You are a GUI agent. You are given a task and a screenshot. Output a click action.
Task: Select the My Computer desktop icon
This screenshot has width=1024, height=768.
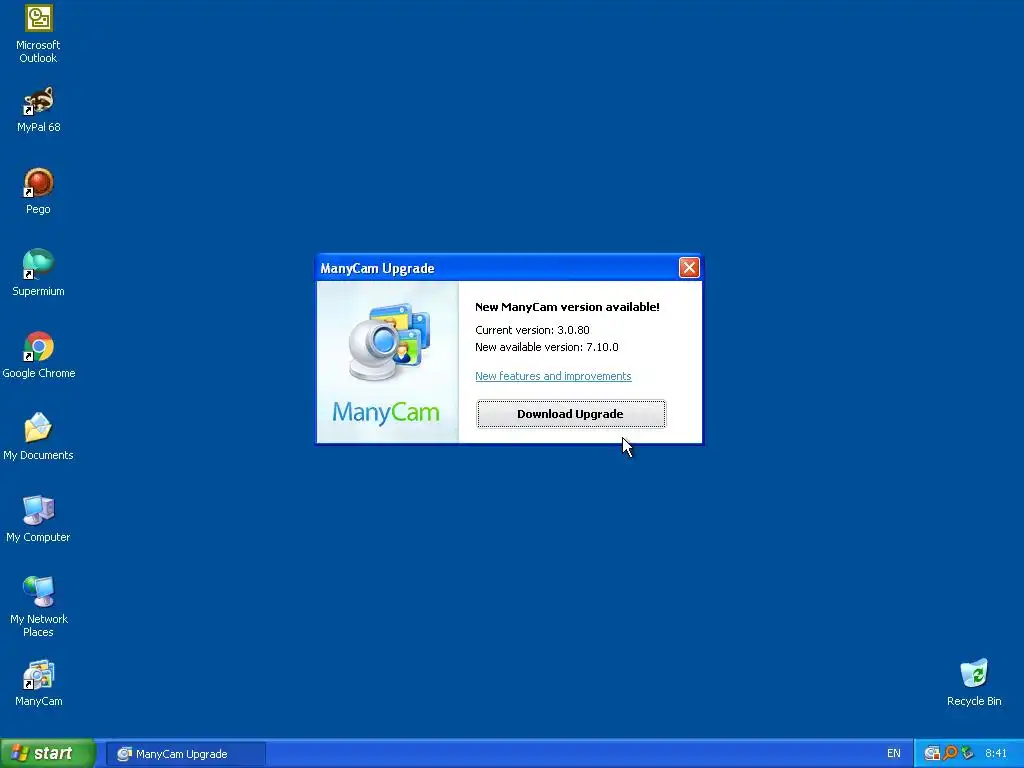point(38,520)
